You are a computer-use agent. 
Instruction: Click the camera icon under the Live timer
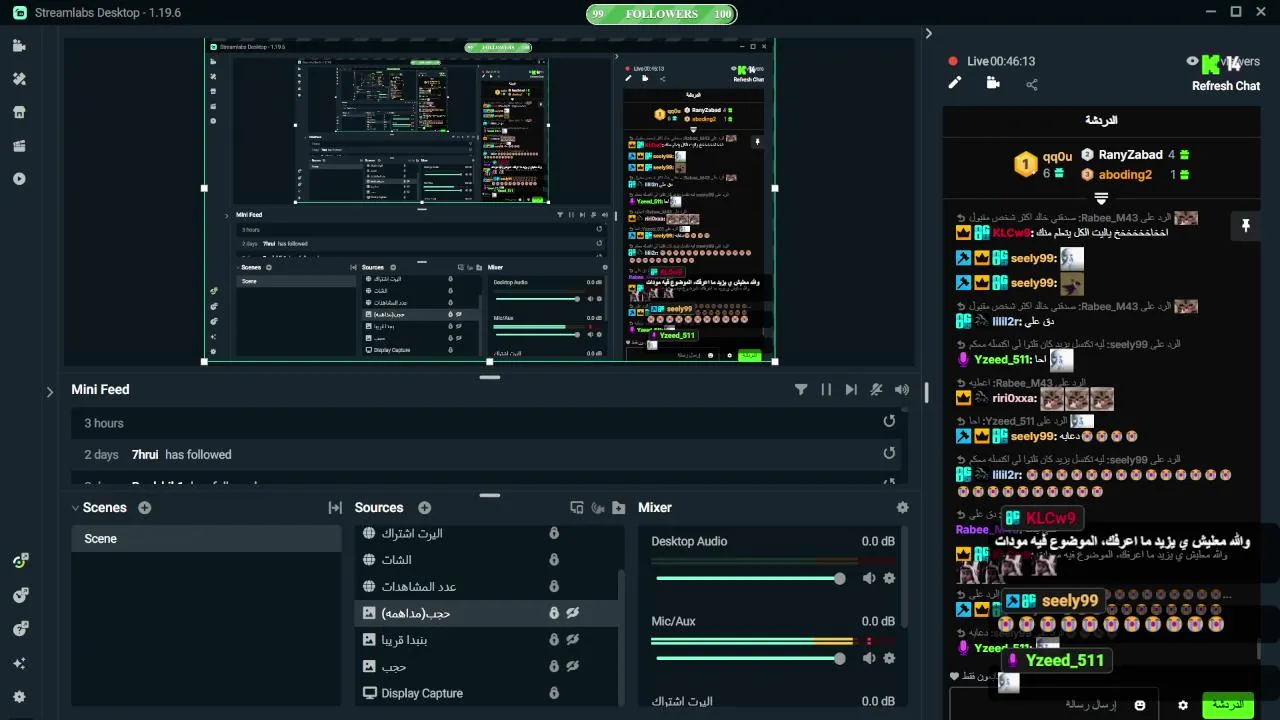click(x=993, y=83)
